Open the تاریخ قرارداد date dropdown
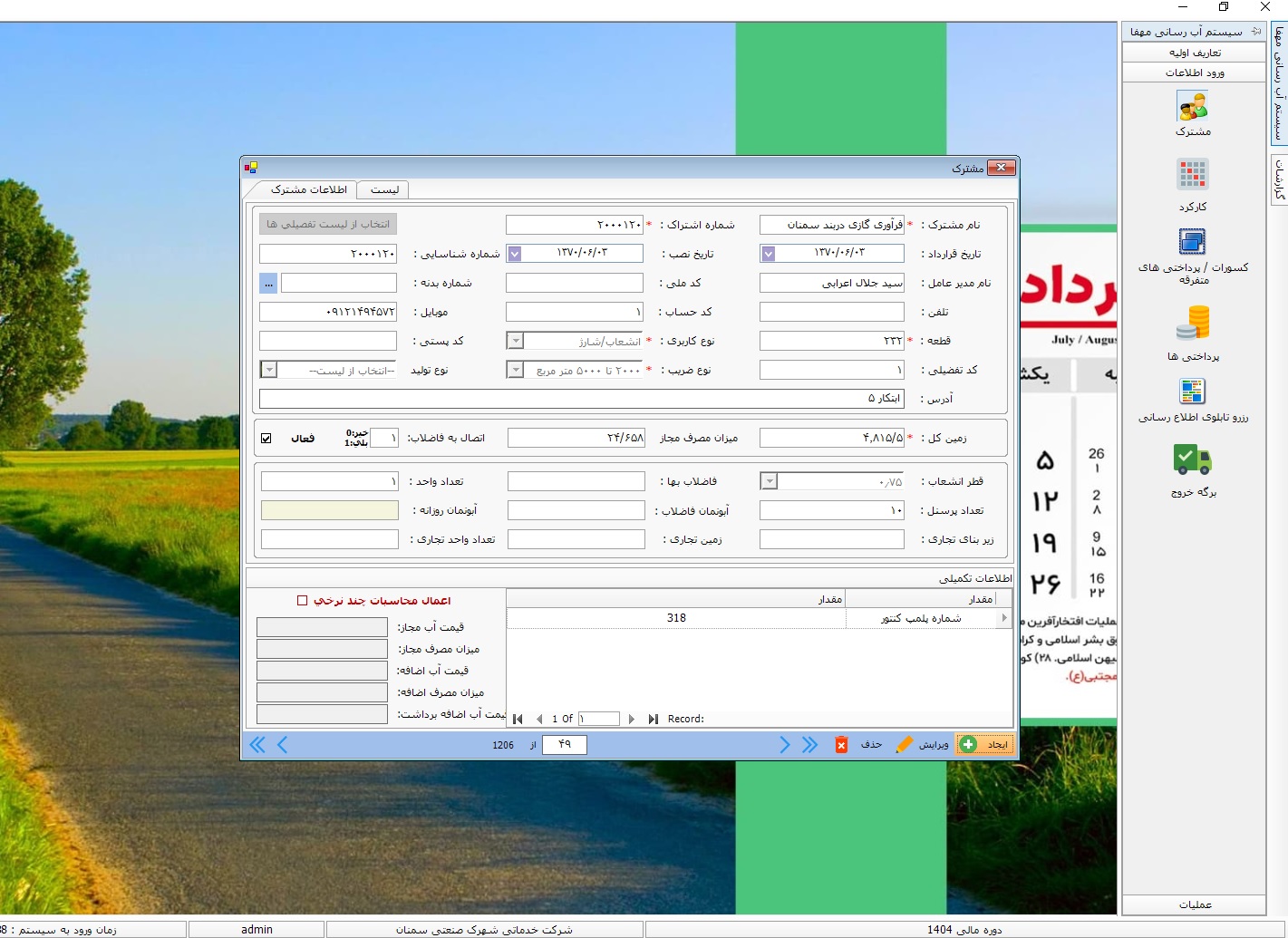 [769, 255]
